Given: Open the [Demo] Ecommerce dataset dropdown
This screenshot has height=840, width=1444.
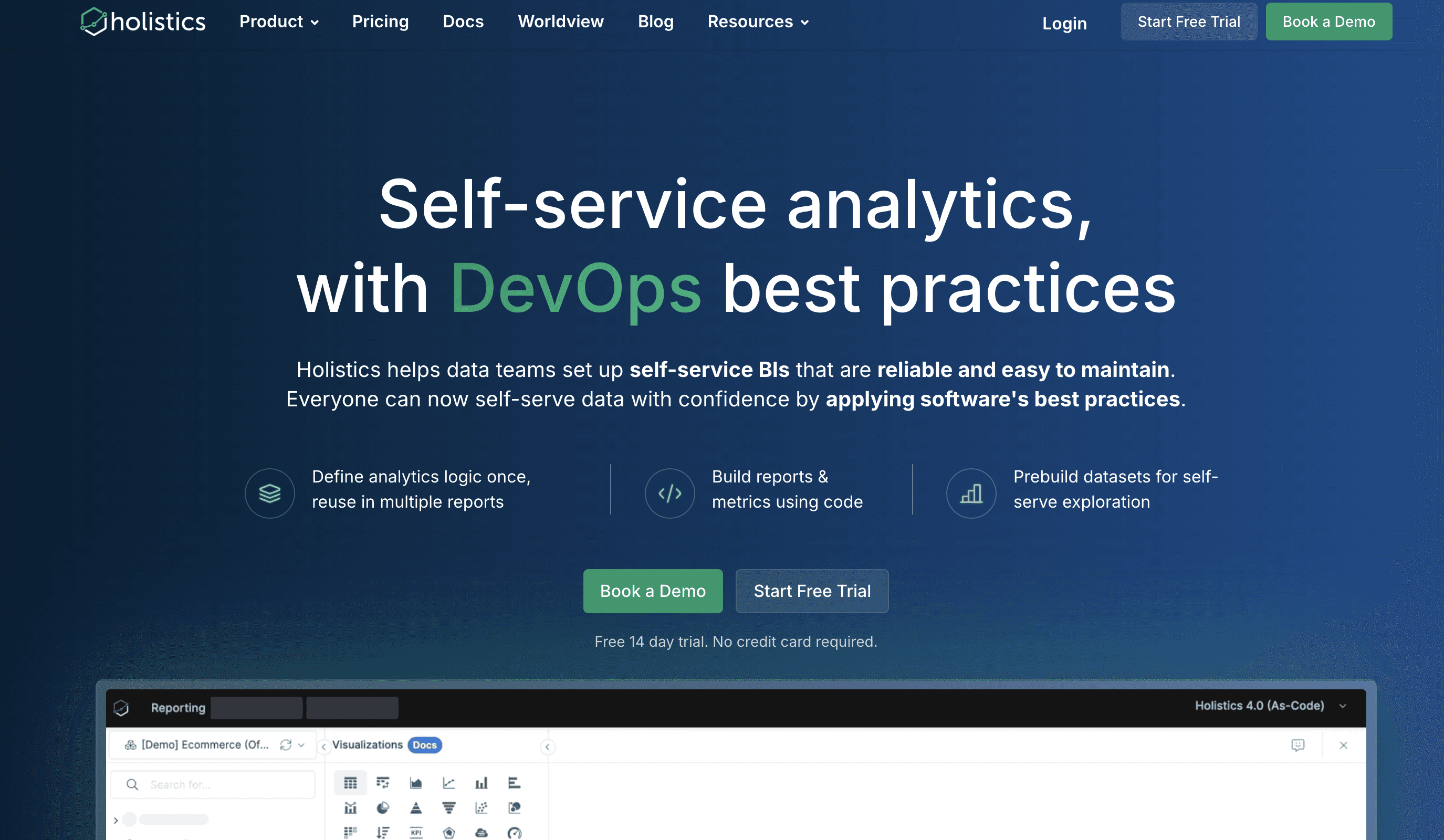Looking at the screenshot, I should coord(301,744).
